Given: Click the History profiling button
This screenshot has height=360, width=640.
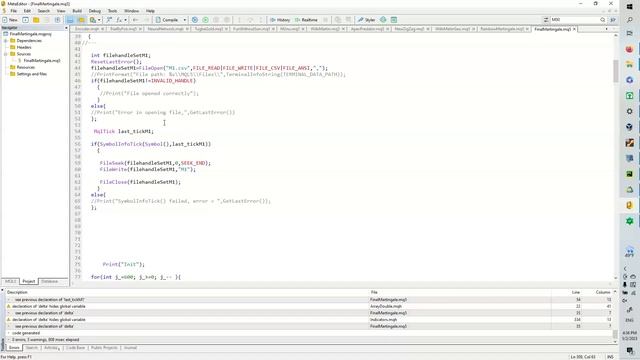Looking at the screenshot, I should coord(280,20).
